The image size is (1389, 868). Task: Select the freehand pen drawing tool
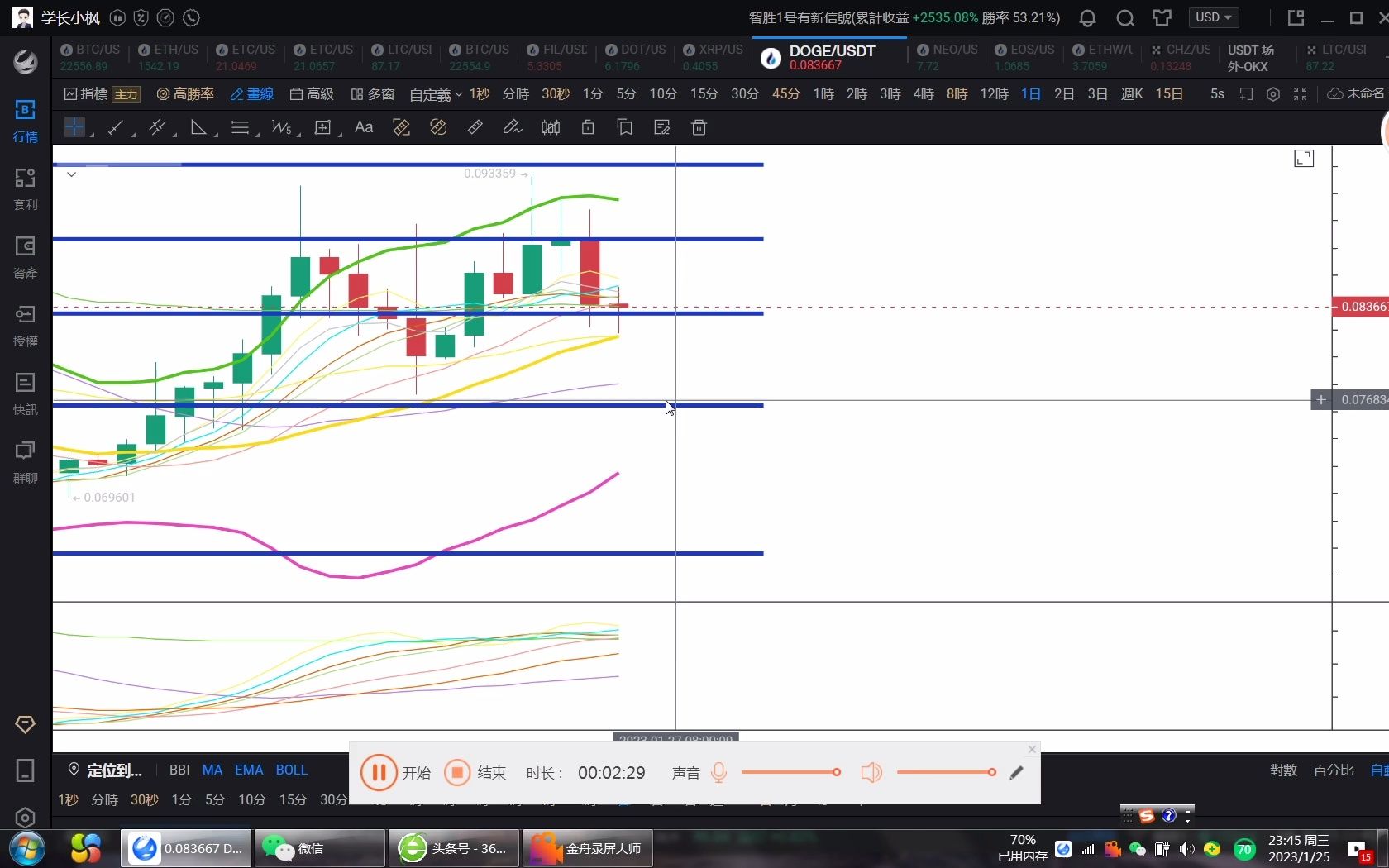point(513,127)
